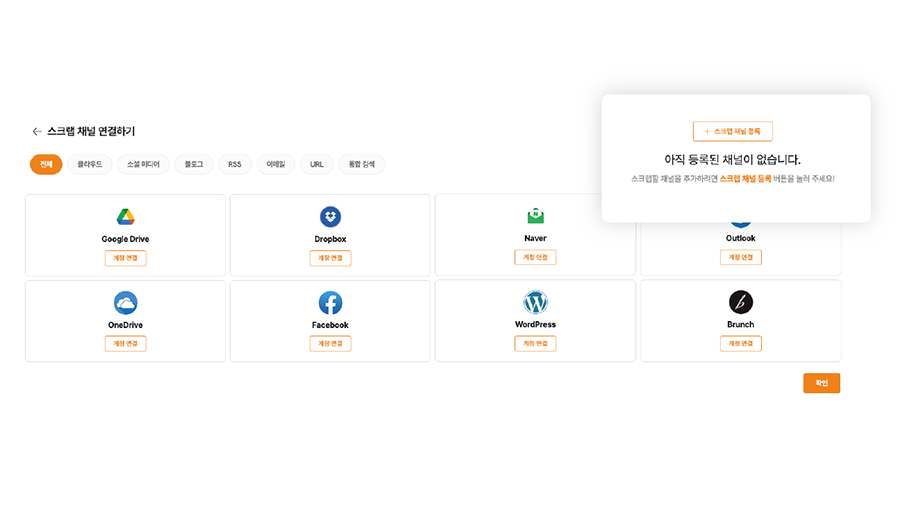Open the 소셜 미디어 tab

(143, 164)
